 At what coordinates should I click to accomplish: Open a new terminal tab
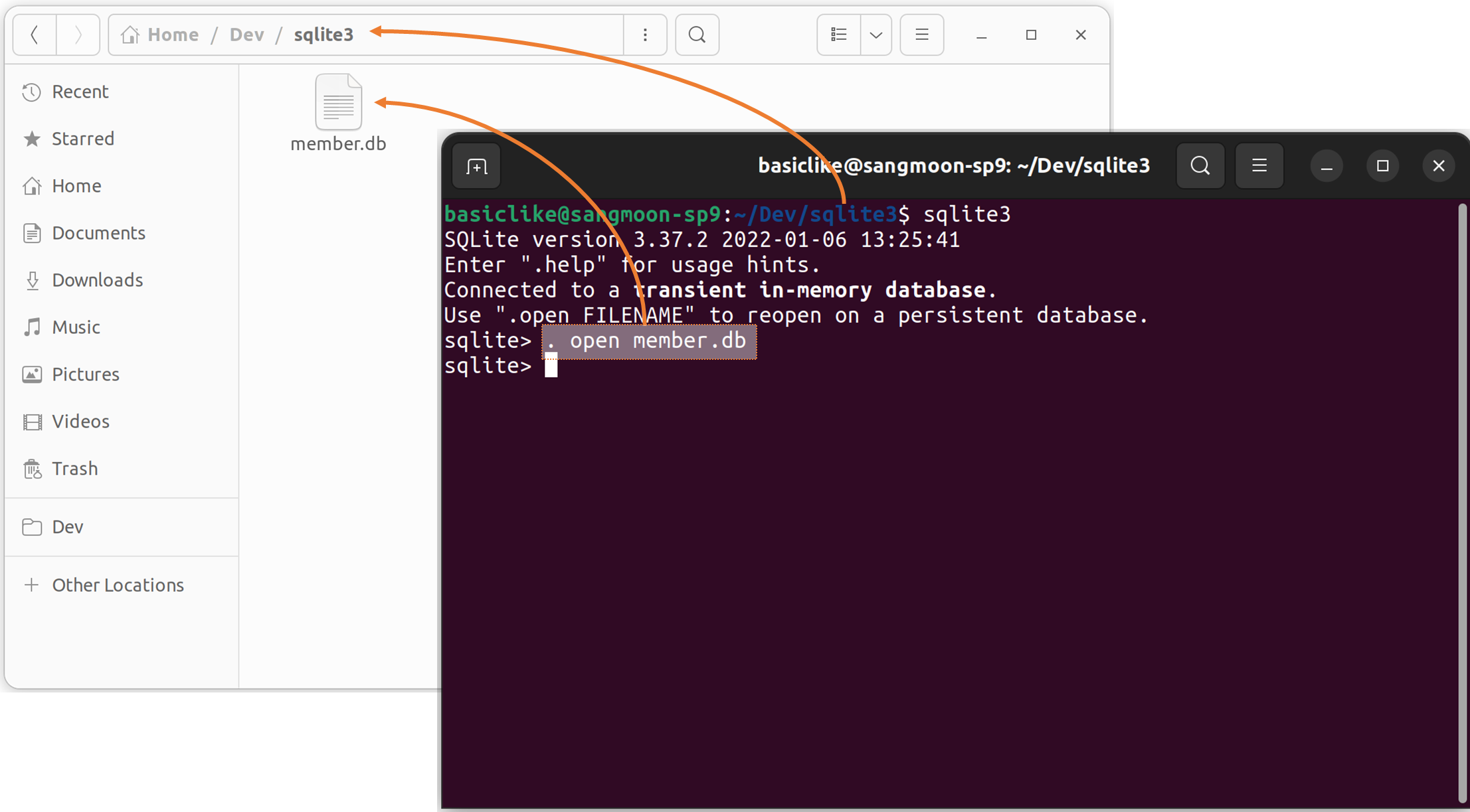476,166
